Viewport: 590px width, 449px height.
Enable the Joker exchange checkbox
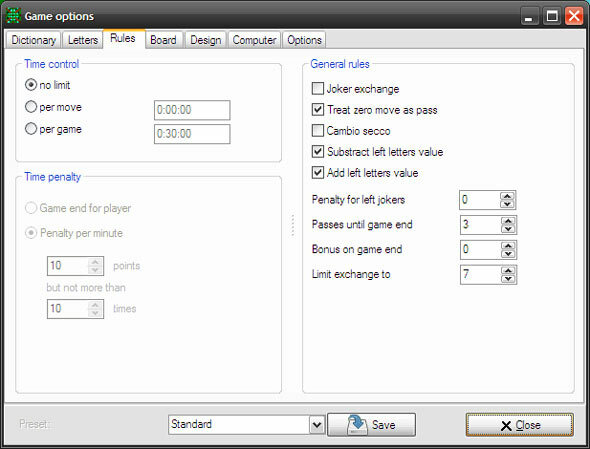pyautogui.click(x=318, y=88)
